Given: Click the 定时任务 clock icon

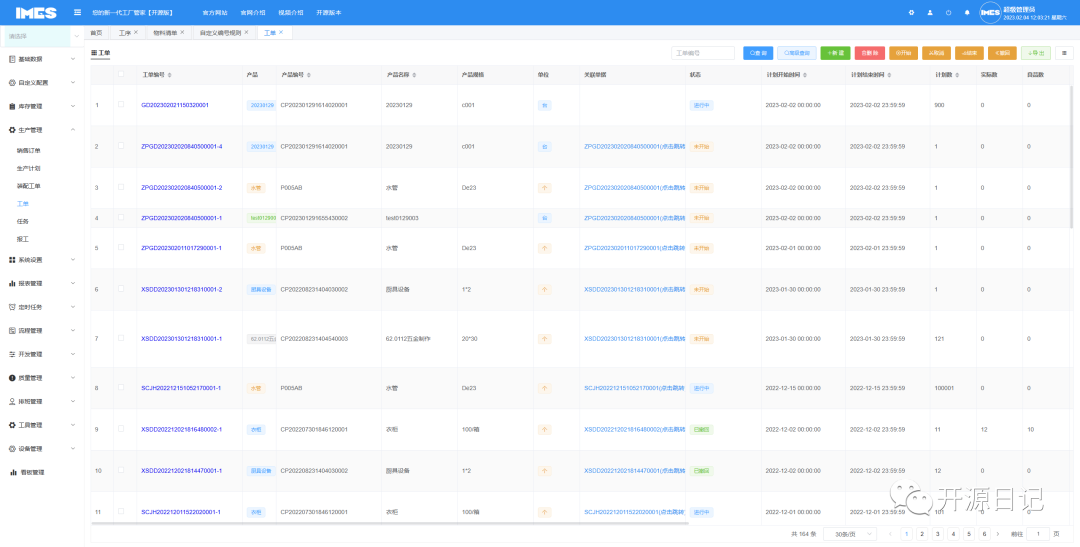Looking at the screenshot, I should [x=12, y=307].
